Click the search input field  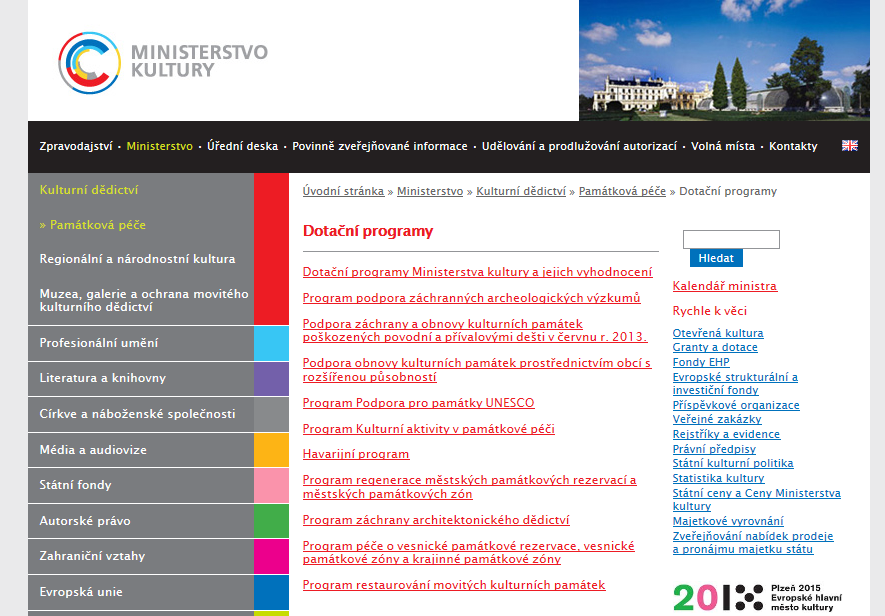point(731,239)
